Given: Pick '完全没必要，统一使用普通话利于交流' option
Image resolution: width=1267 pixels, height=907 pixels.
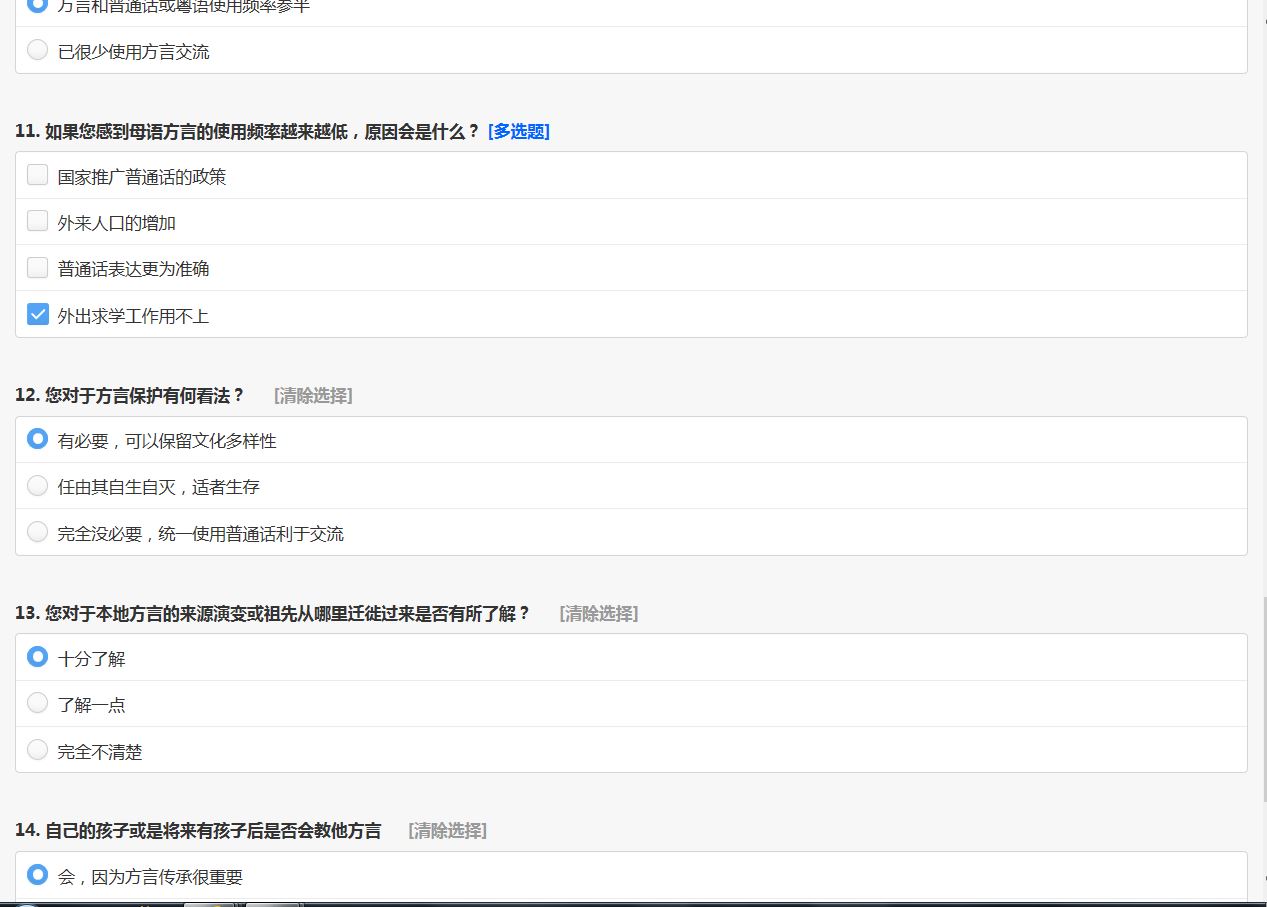Looking at the screenshot, I should [x=38, y=532].
